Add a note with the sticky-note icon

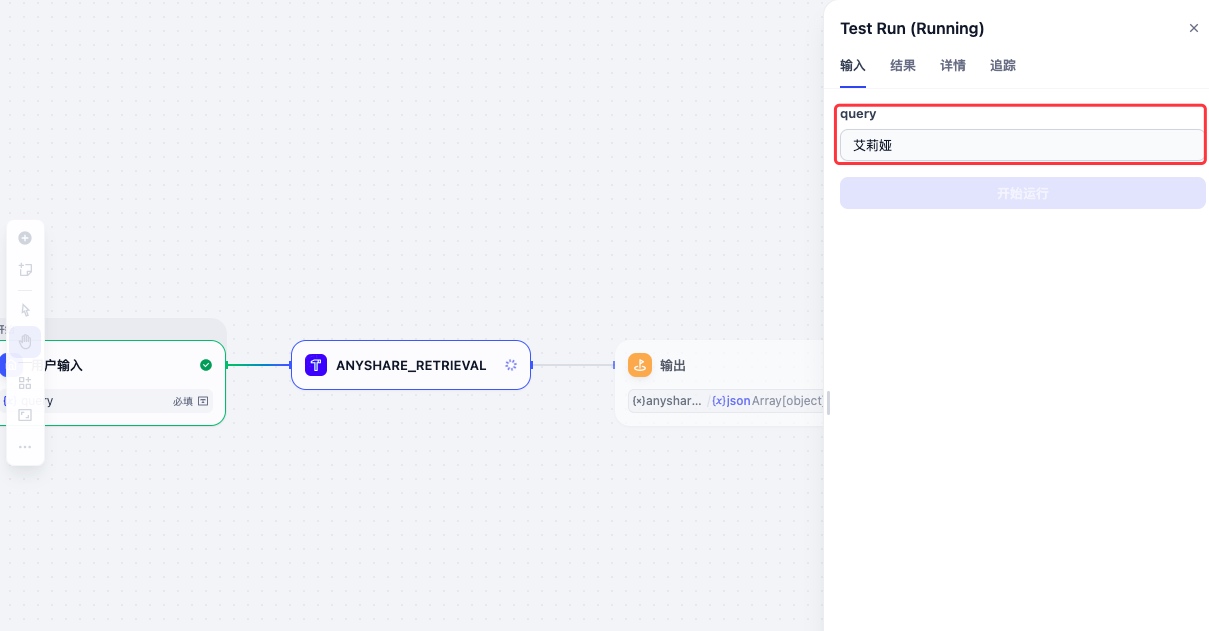pyautogui.click(x=26, y=269)
